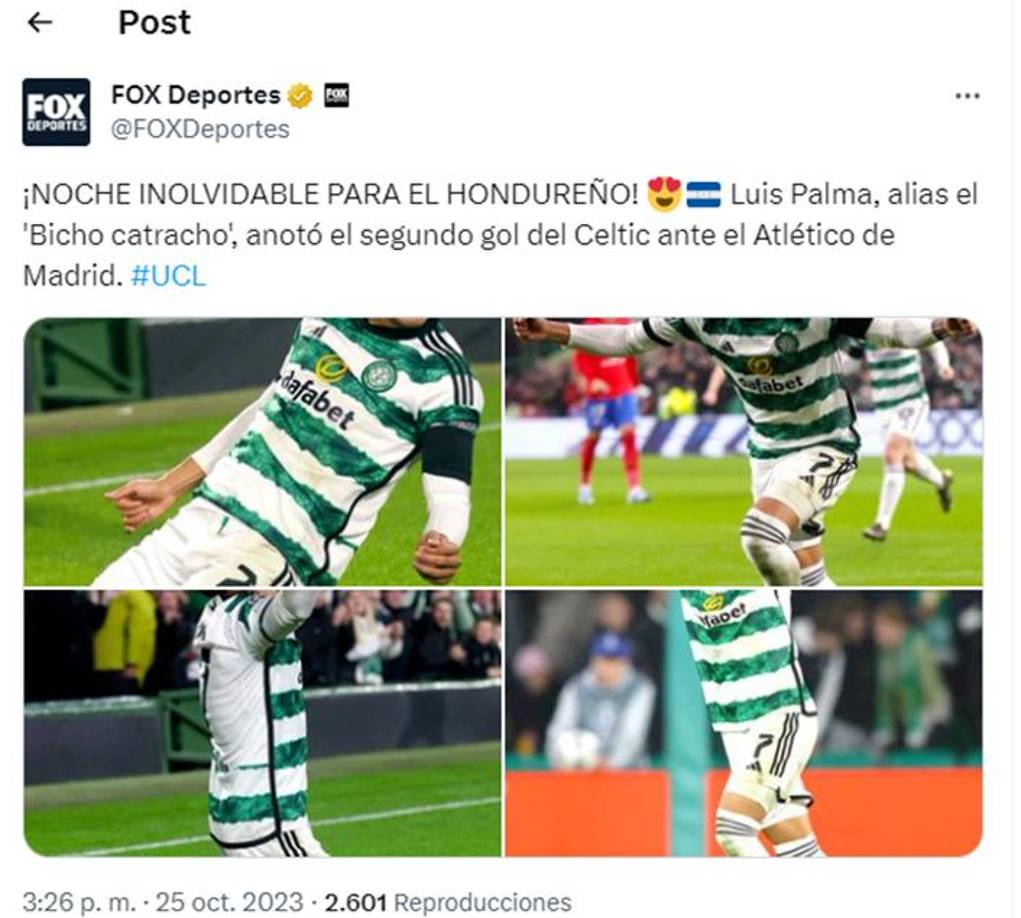Image resolution: width=1021 pixels, height=918 pixels.
Task: Open the @FOXDeportes handle link
Action: 201,129
